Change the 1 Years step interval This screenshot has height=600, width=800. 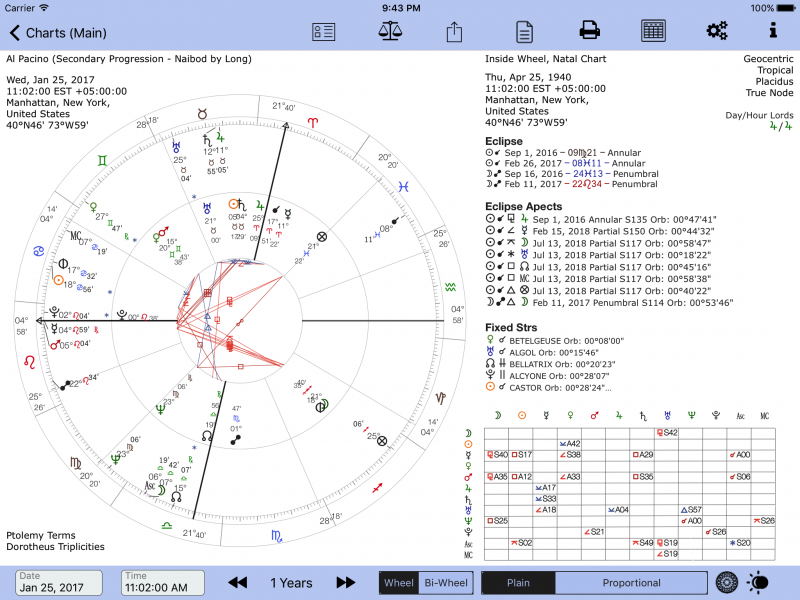click(x=291, y=582)
